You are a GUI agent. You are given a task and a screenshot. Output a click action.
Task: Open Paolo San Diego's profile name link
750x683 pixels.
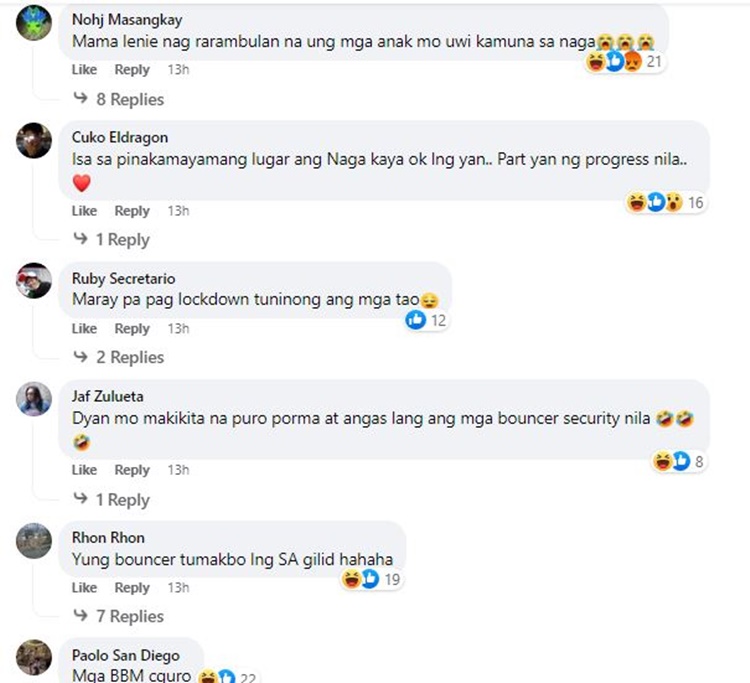[x=126, y=655]
